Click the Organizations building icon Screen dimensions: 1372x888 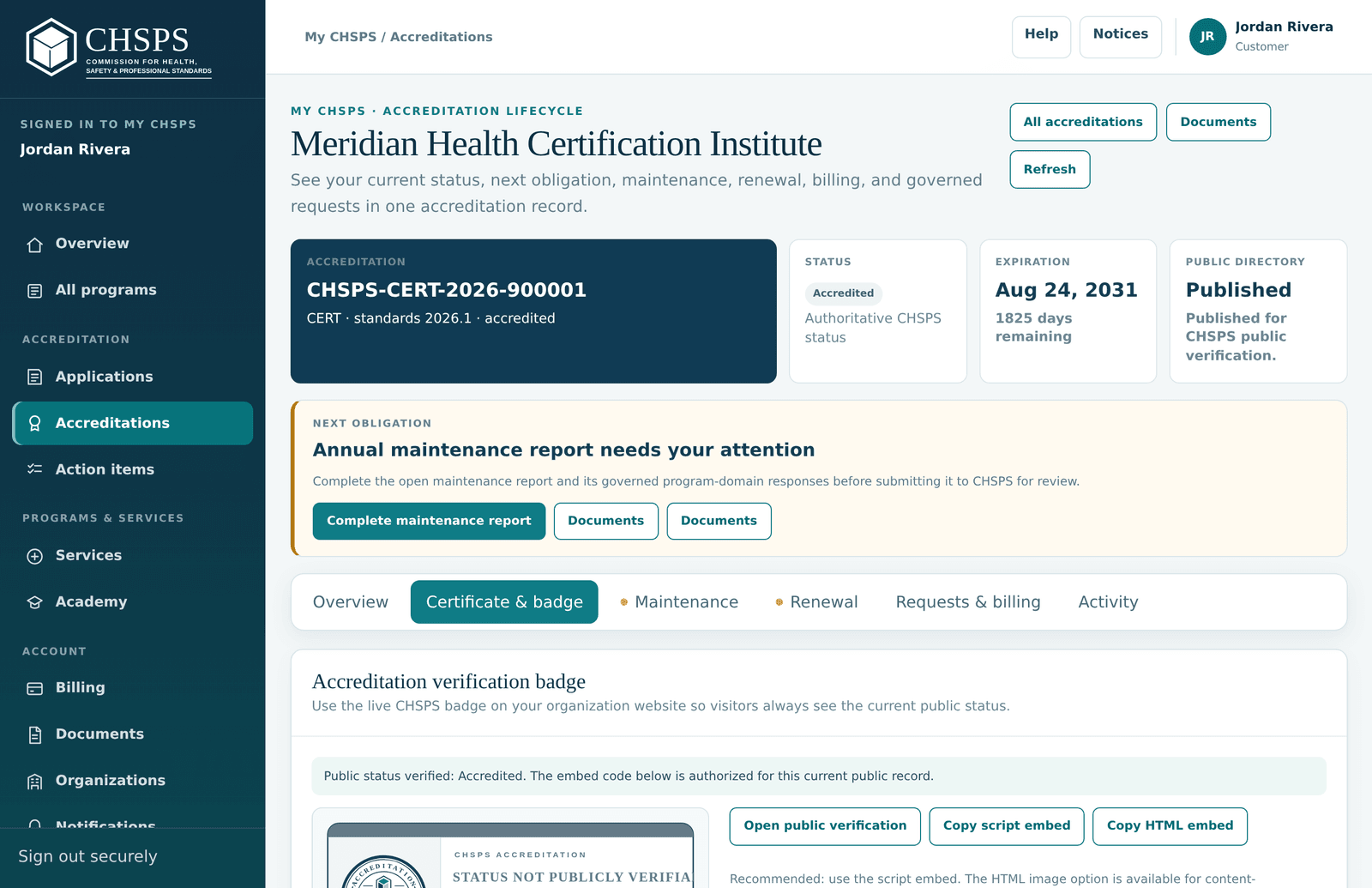click(x=35, y=781)
